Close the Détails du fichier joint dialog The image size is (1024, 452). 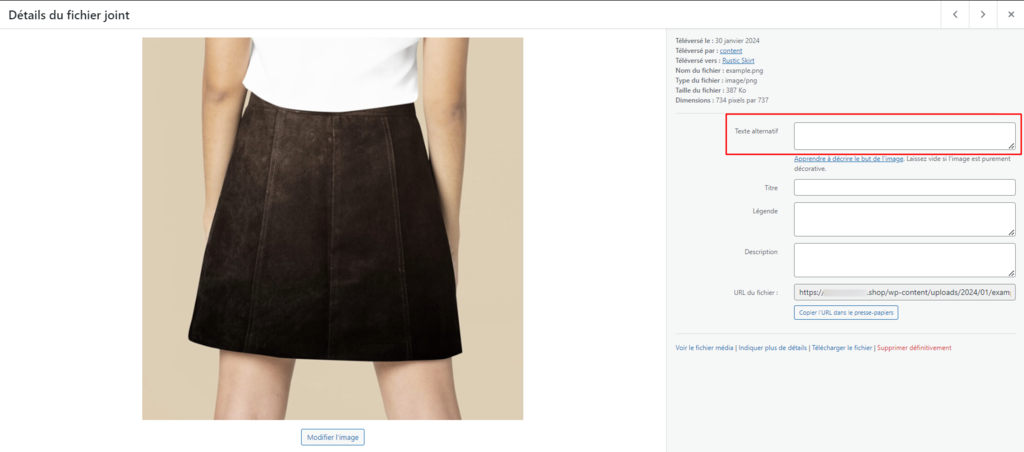[1010, 14]
